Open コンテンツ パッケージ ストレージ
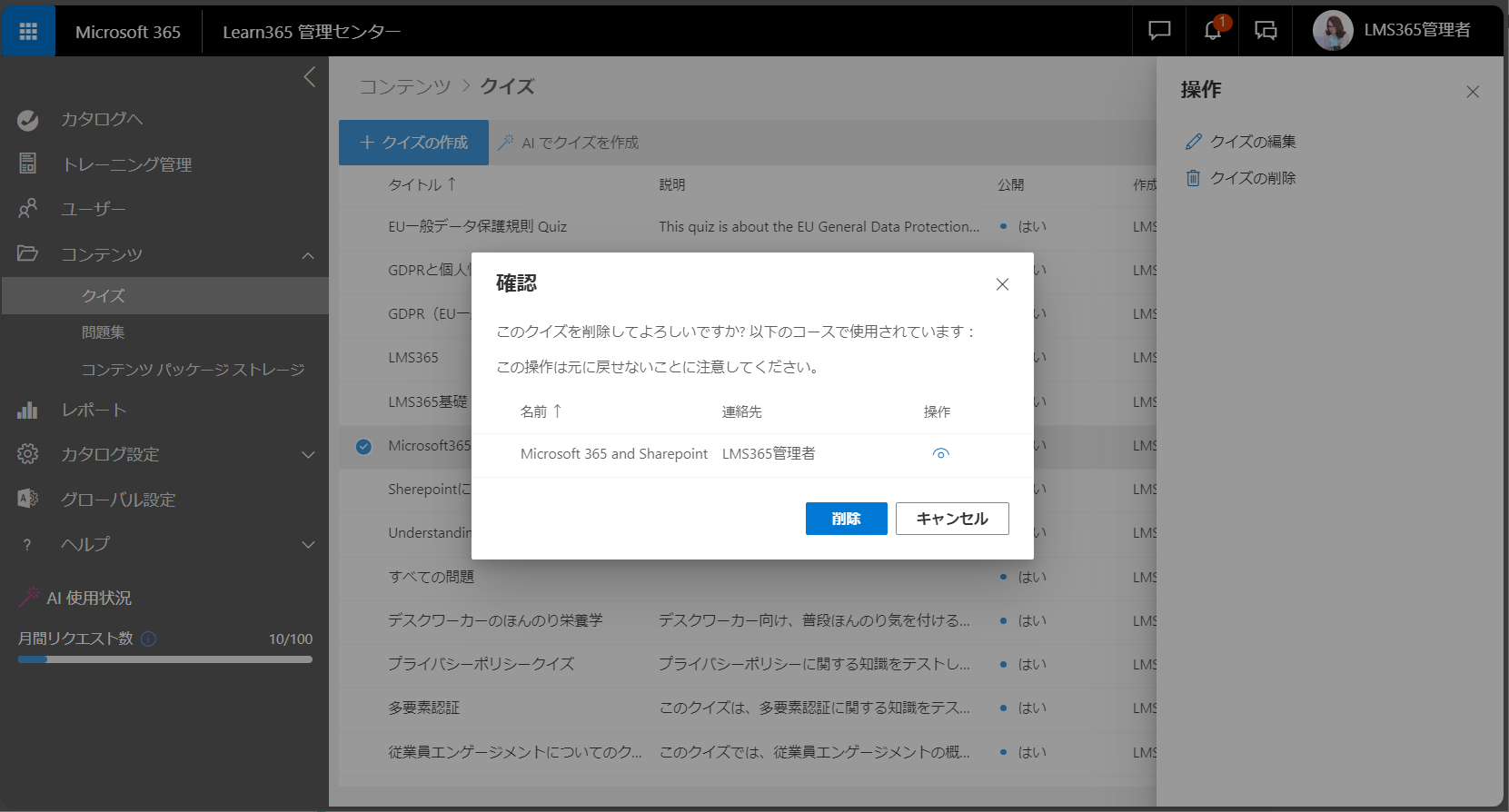The width and height of the screenshot is (1509, 812). coord(193,370)
